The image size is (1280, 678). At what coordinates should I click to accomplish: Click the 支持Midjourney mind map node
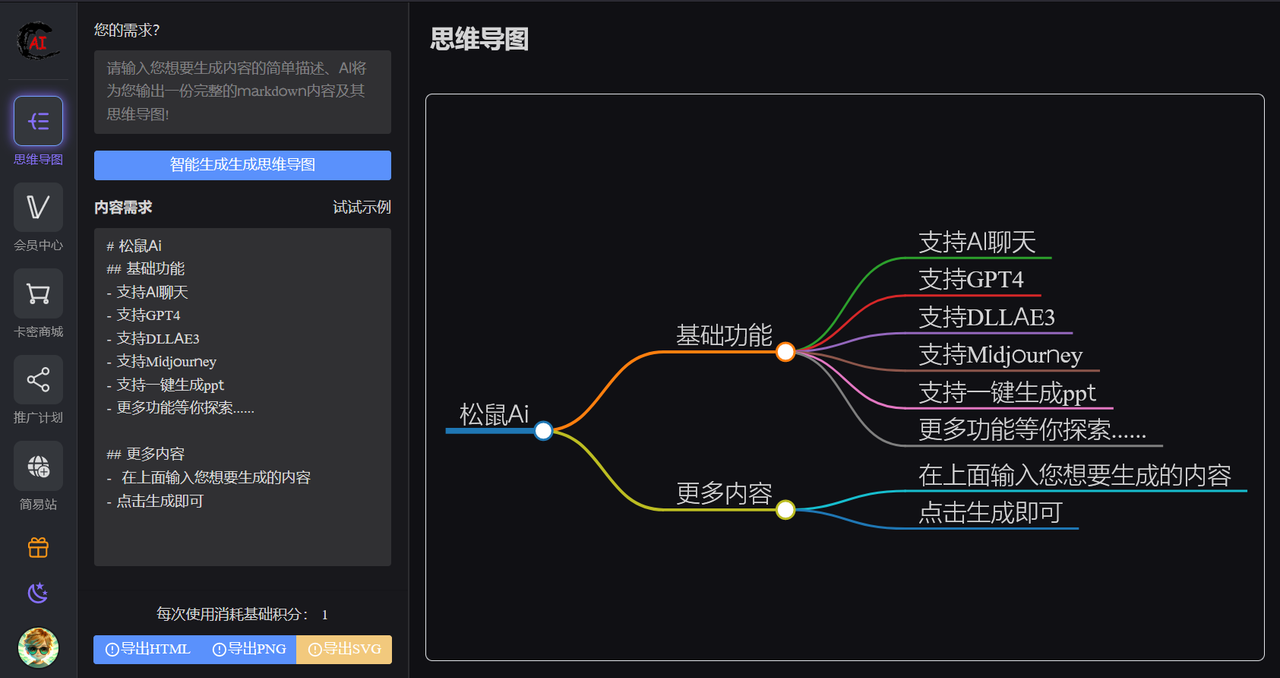(x=1001, y=354)
